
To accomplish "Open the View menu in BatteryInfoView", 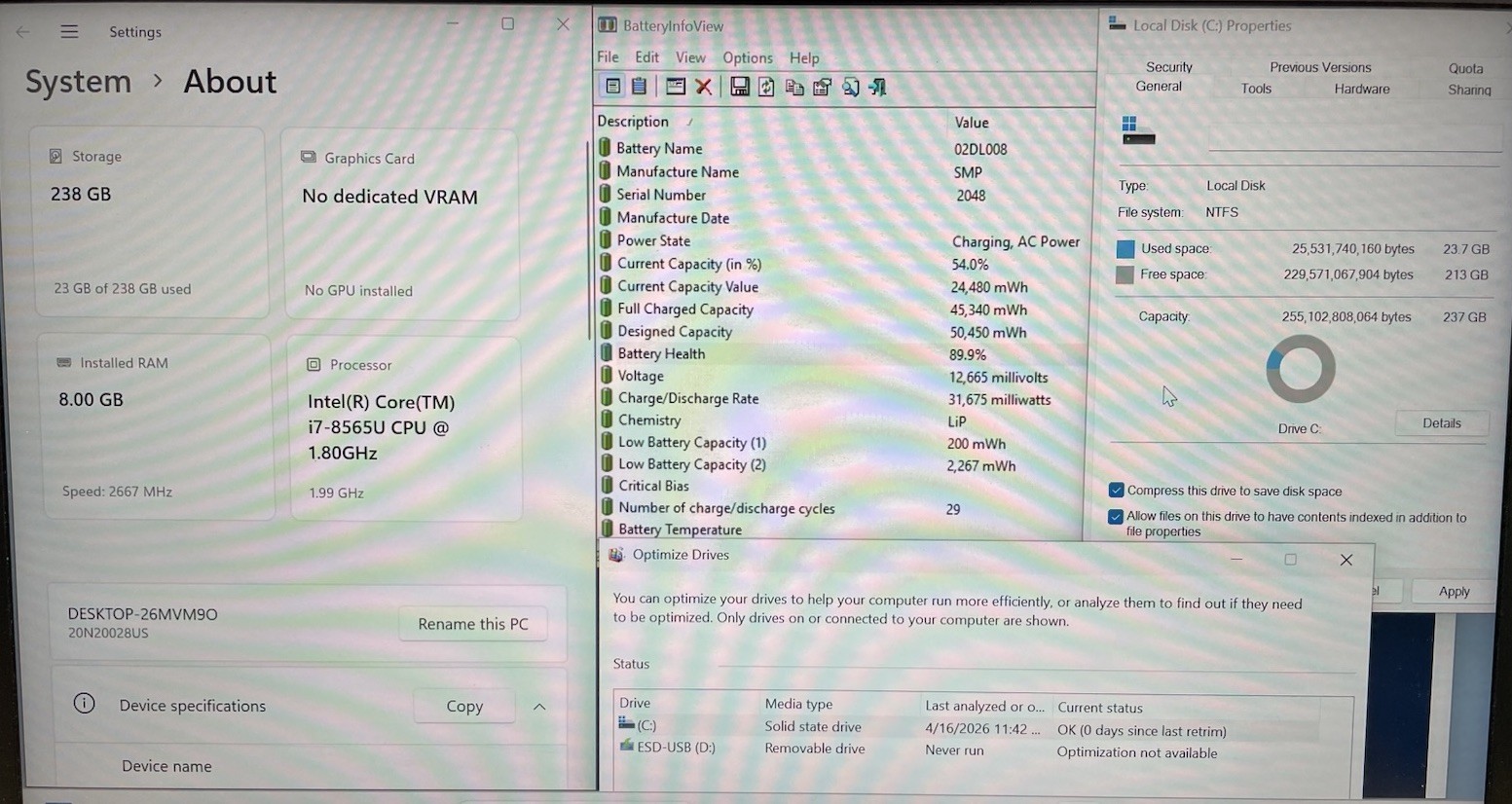I will point(690,57).
